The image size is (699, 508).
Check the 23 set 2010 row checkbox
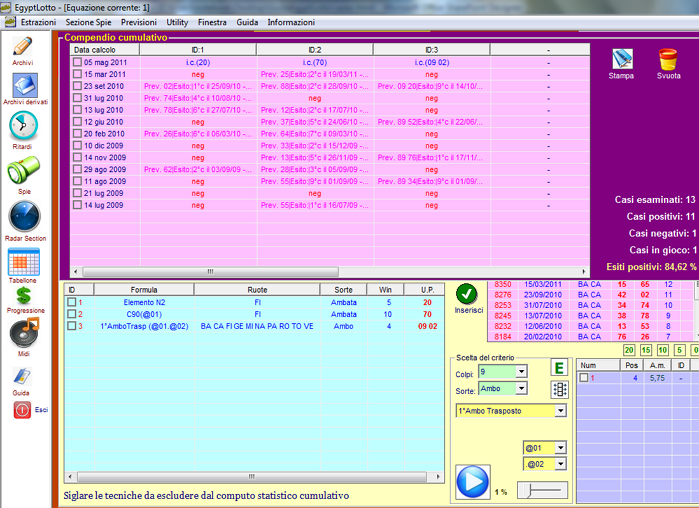[77, 86]
